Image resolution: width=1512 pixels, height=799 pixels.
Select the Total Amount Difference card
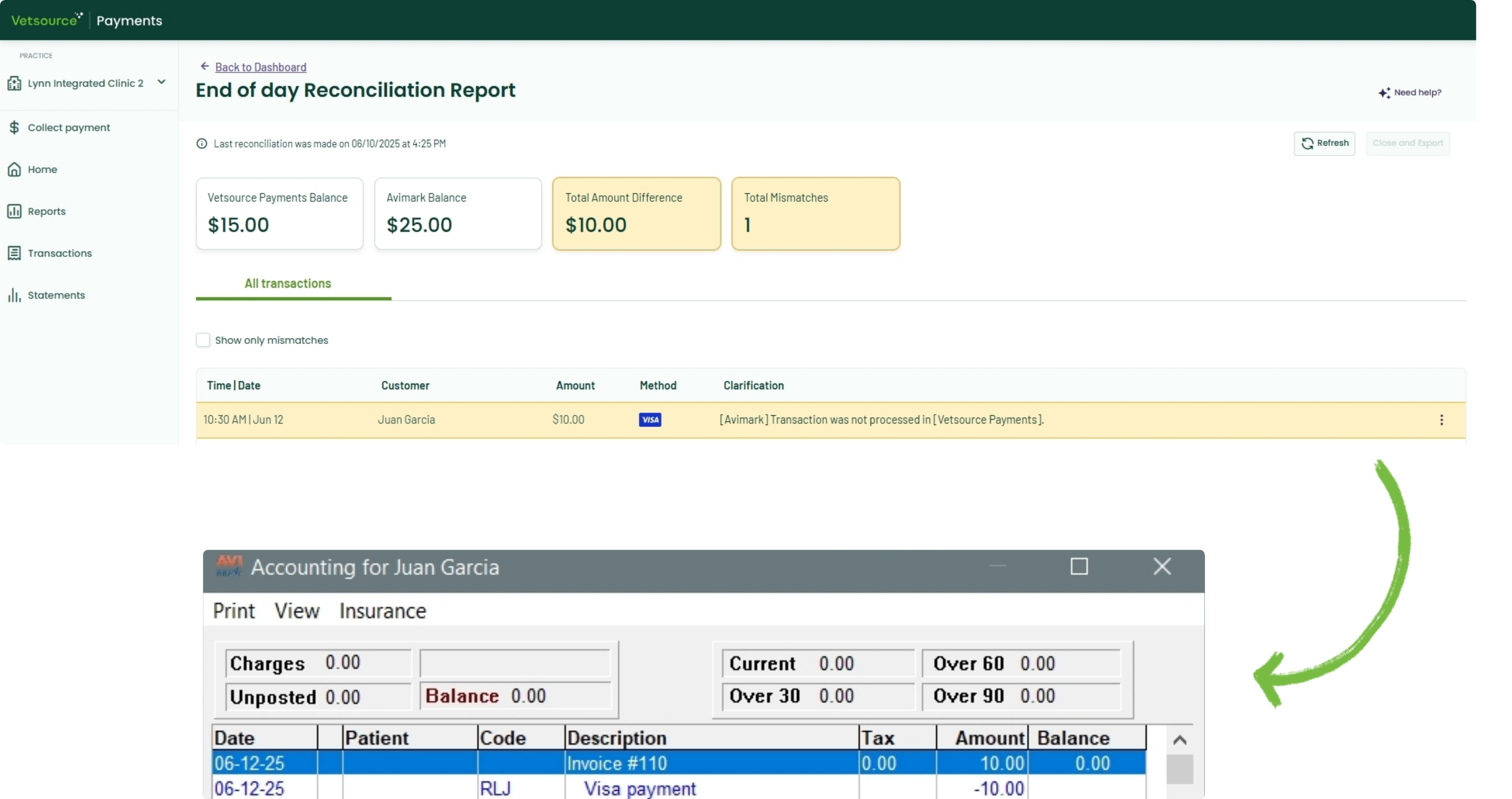click(x=636, y=214)
